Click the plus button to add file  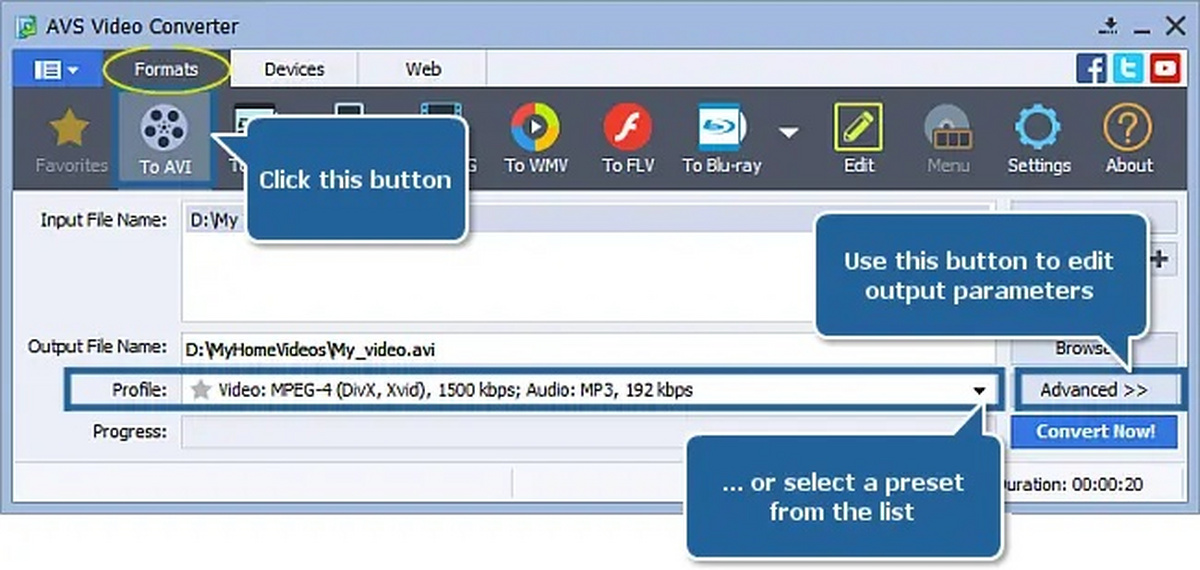click(1160, 260)
